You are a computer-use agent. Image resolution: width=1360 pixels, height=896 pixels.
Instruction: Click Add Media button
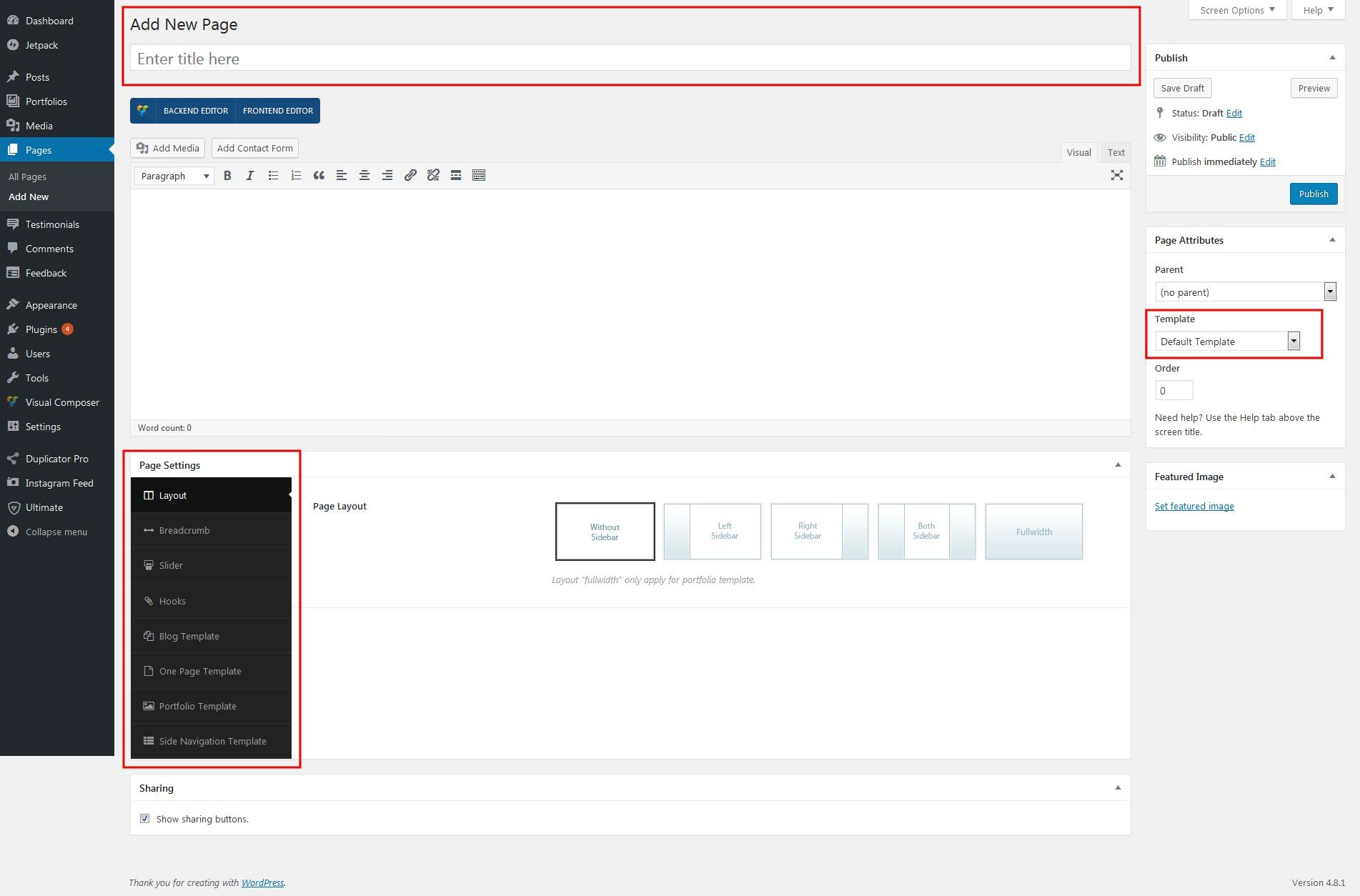168,148
